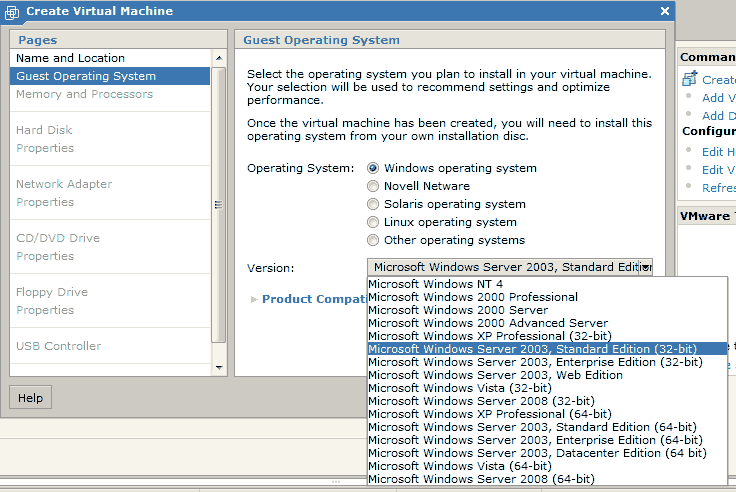
Task: Click Pages list scroll up arrow
Action: [219, 58]
